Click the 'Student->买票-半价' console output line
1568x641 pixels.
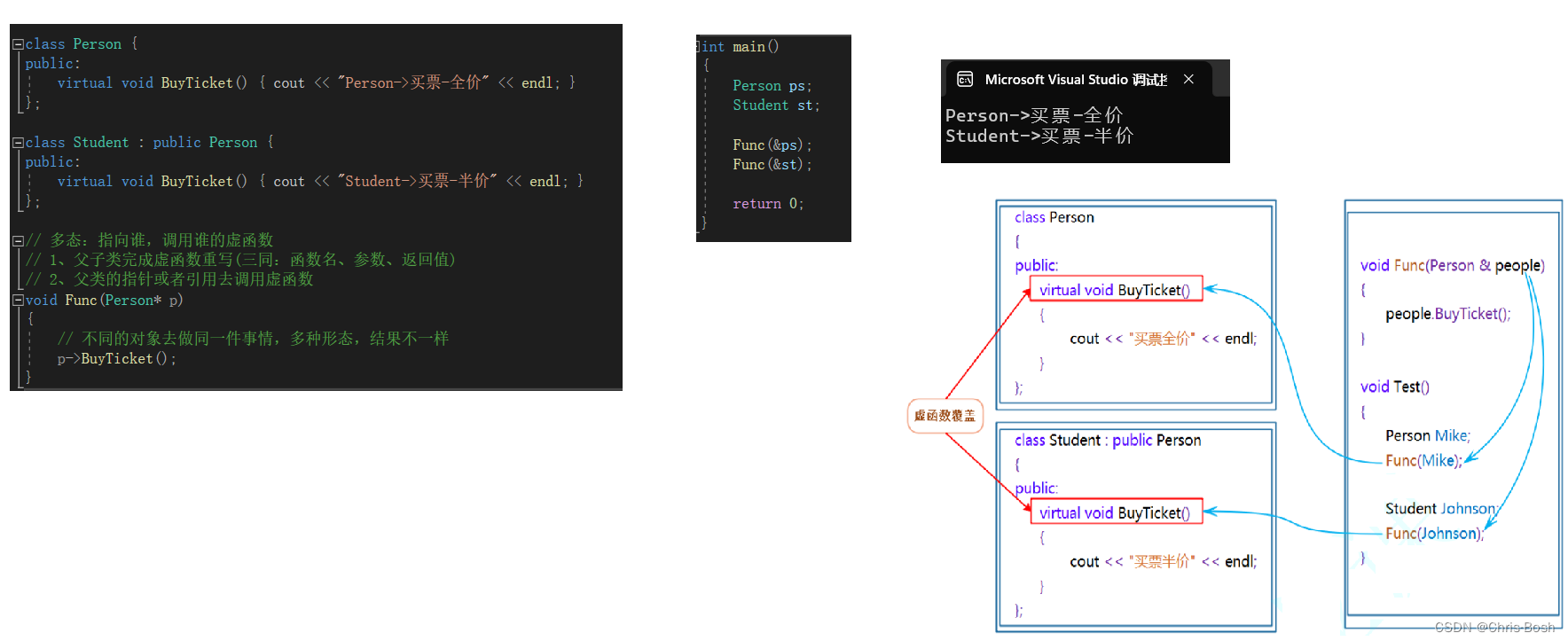[x=1039, y=136]
